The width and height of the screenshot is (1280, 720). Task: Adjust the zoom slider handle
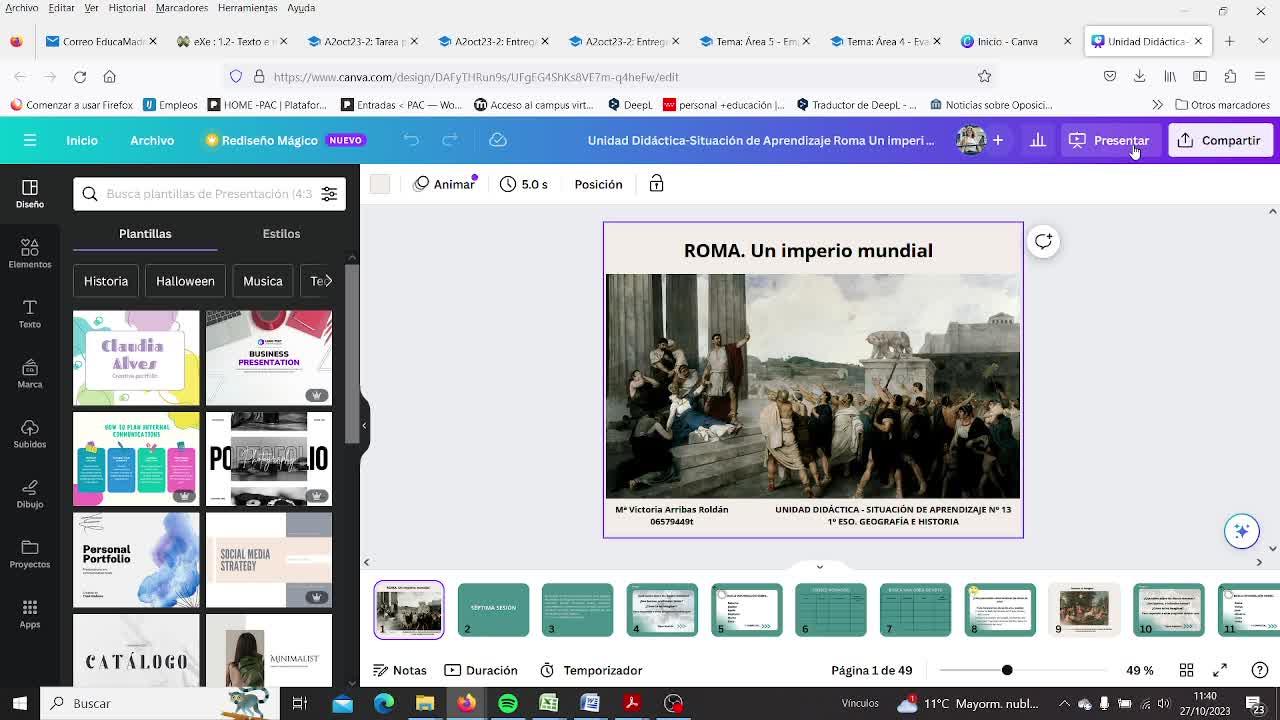coord(1007,670)
